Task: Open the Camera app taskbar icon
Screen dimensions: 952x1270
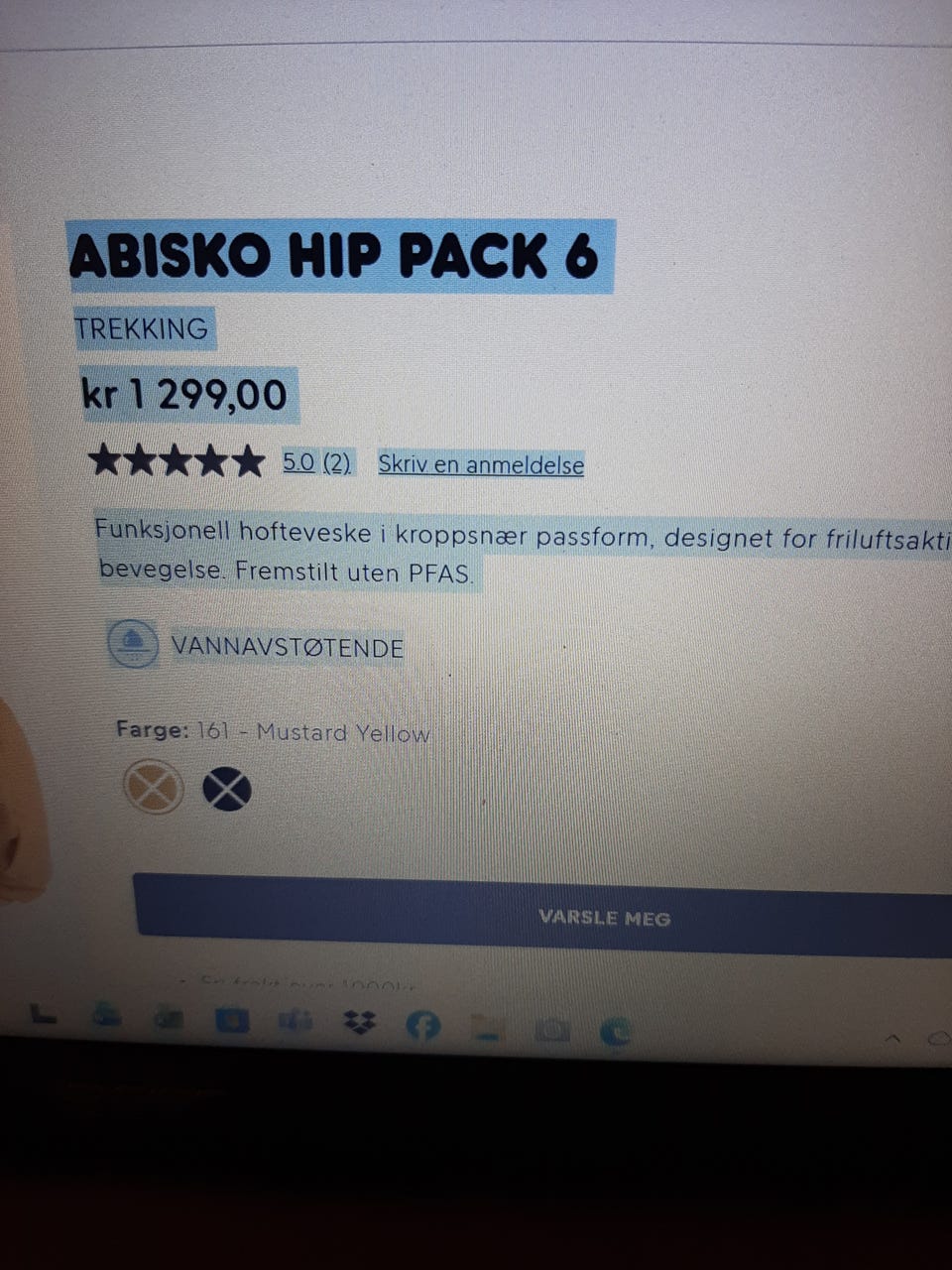Action: pos(552,1031)
